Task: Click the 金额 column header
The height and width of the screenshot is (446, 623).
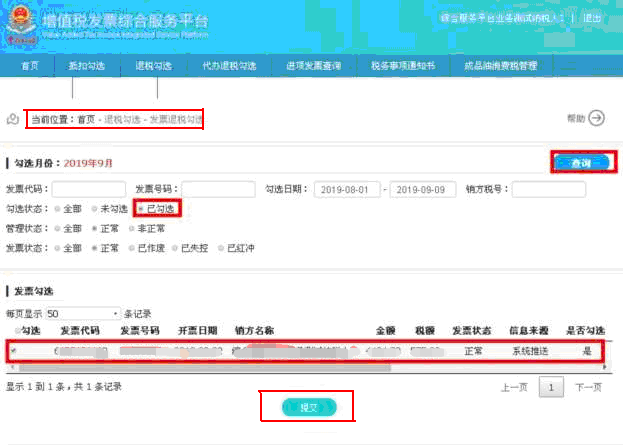Action: [x=385, y=330]
